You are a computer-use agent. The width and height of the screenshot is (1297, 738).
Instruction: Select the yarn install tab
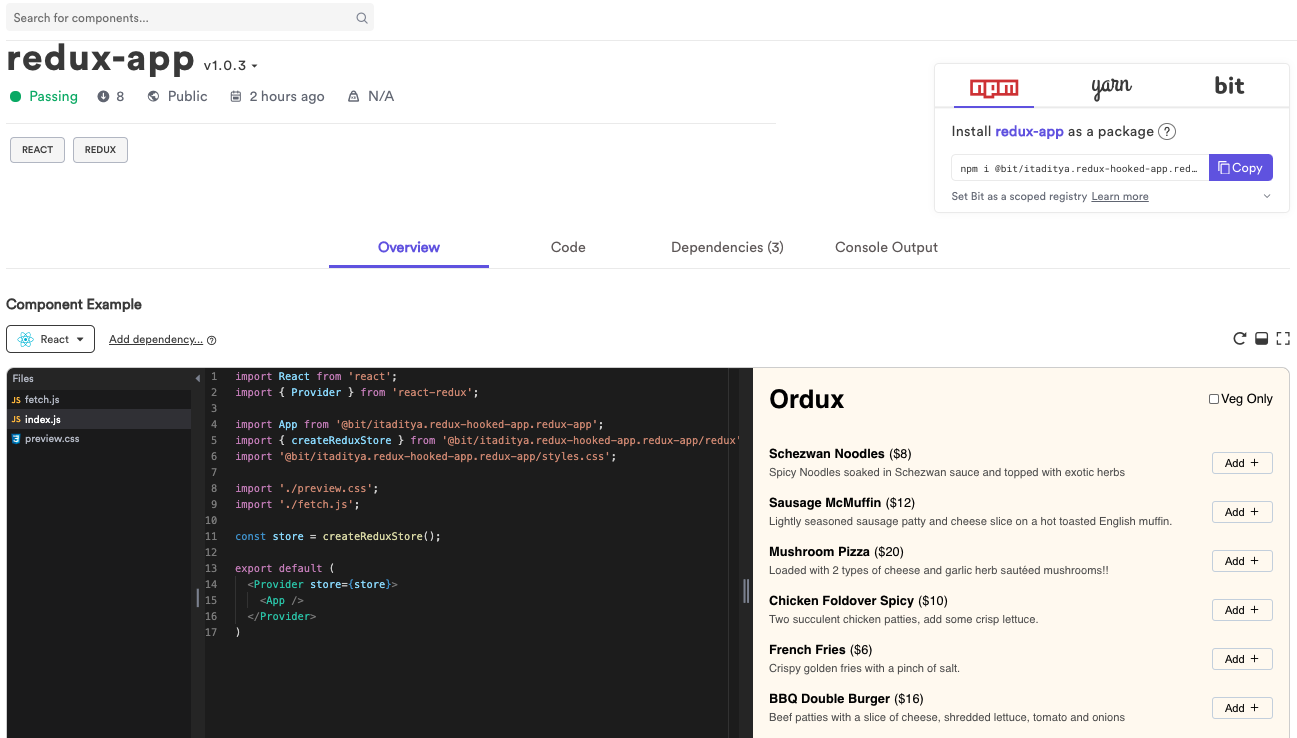pyautogui.click(x=1111, y=87)
